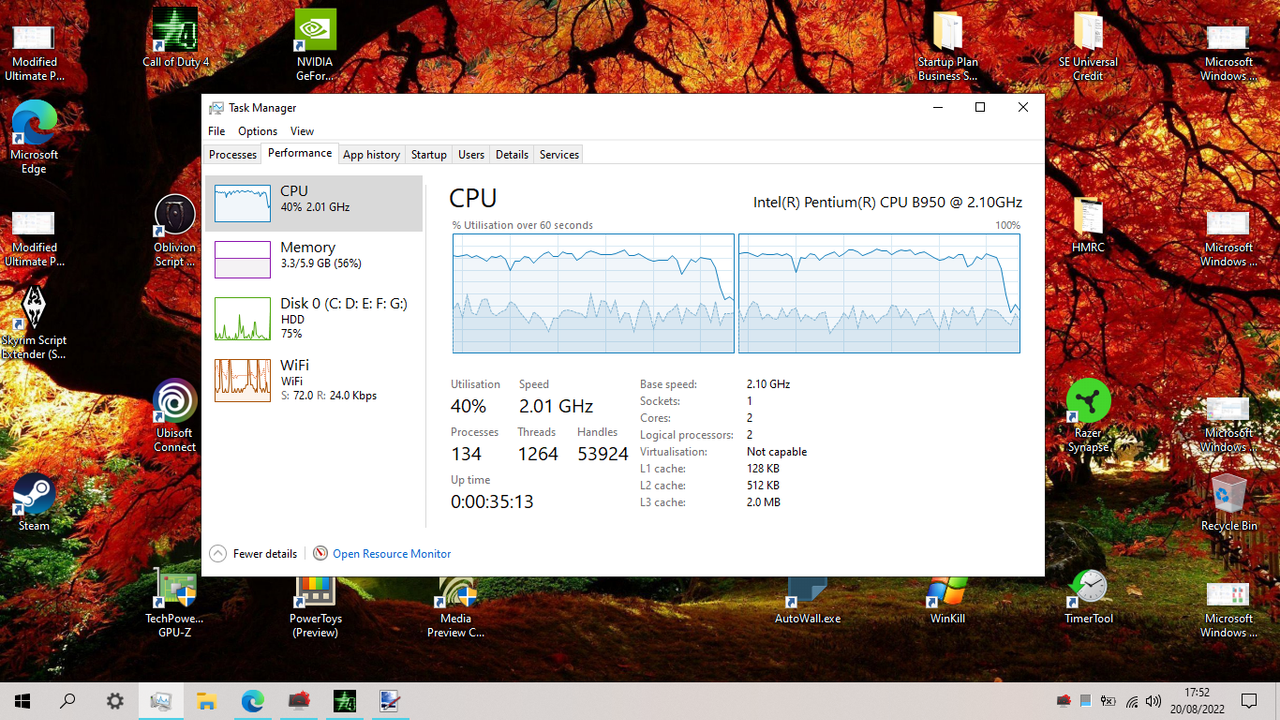This screenshot has height=720, width=1280.
Task: Click the up time 0:00:35:13 value
Action: (x=492, y=502)
